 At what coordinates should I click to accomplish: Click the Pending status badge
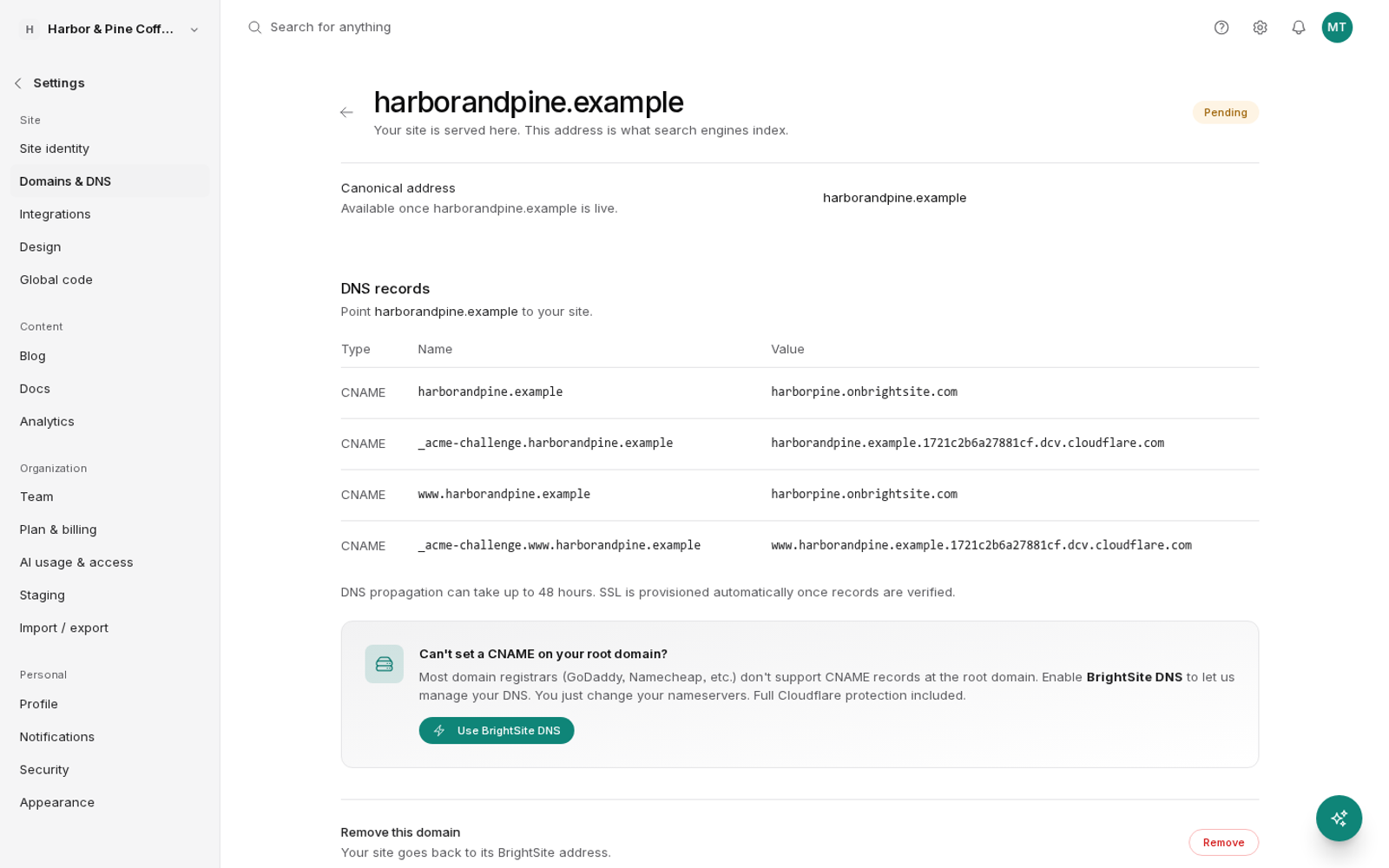click(x=1225, y=113)
